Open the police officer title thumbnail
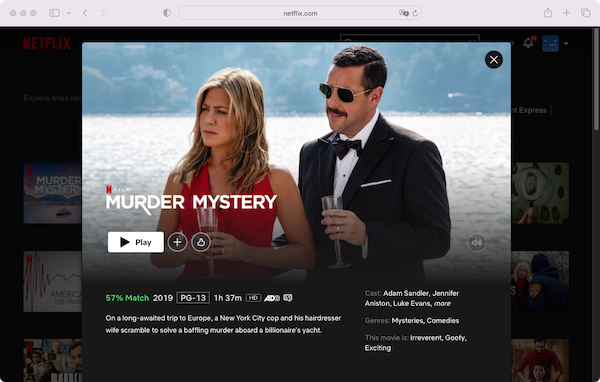This screenshot has width=600, height=382. [540, 281]
